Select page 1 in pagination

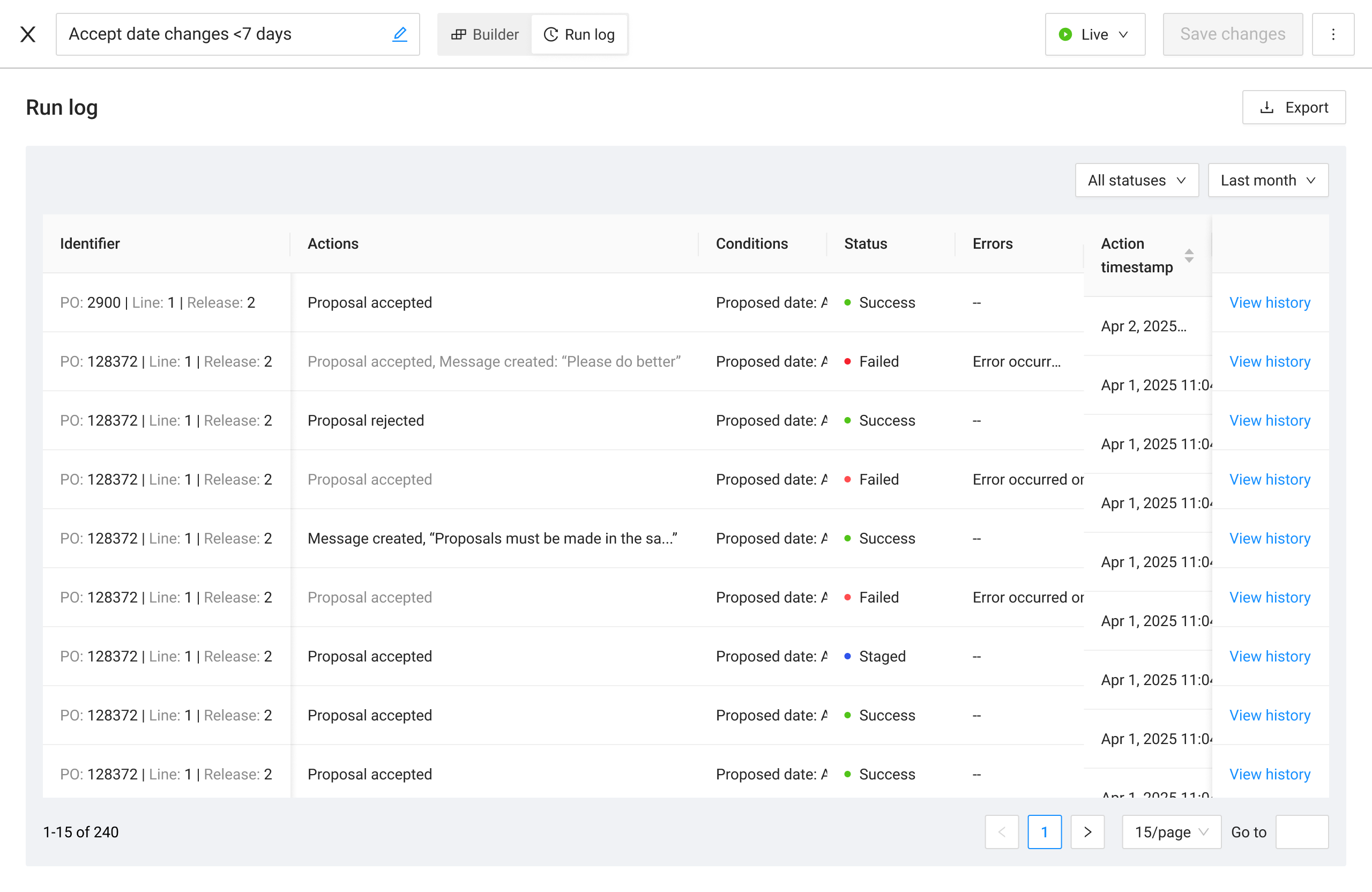[x=1044, y=831]
